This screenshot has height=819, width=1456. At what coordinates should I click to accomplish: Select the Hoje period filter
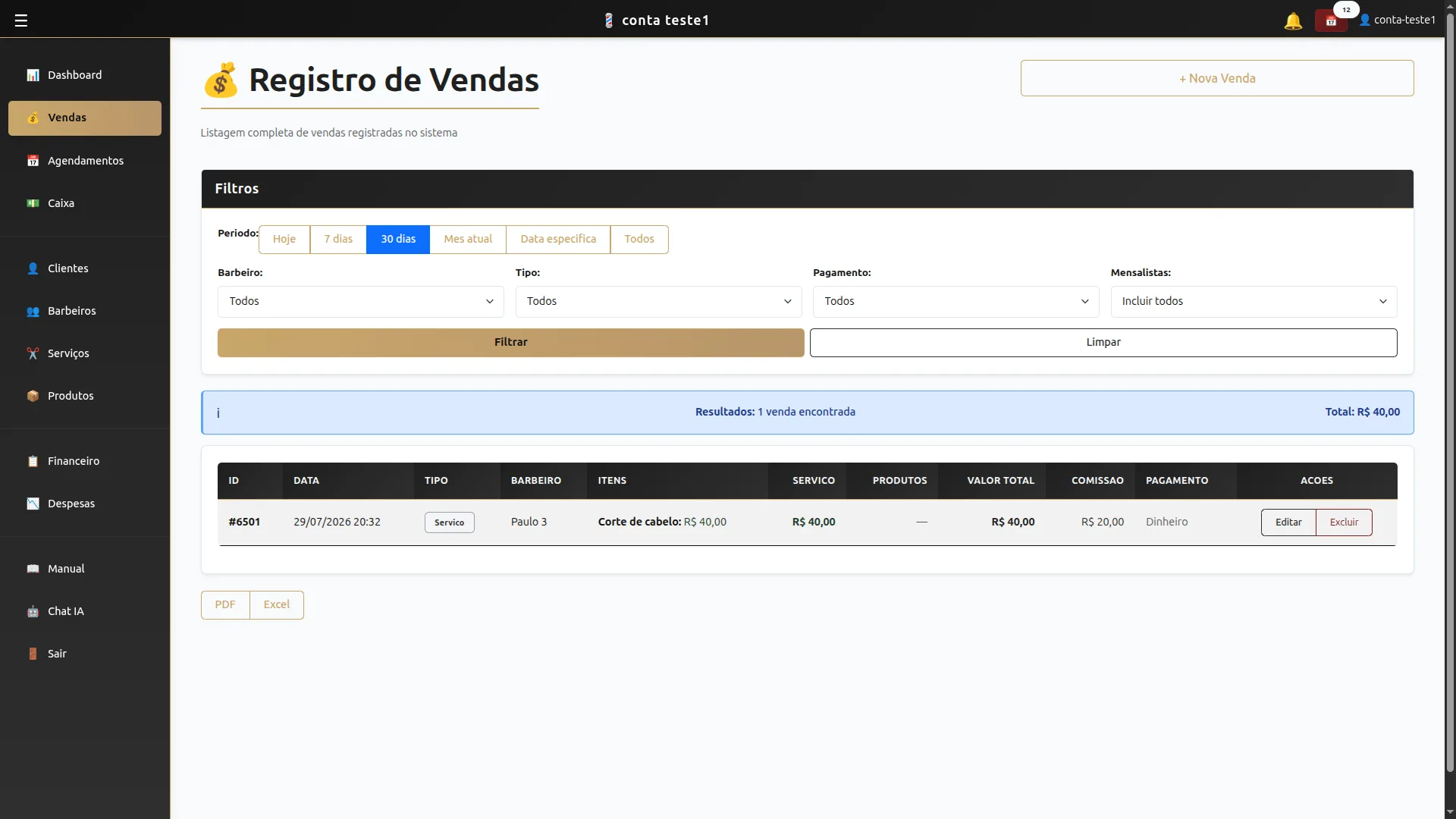pos(284,239)
